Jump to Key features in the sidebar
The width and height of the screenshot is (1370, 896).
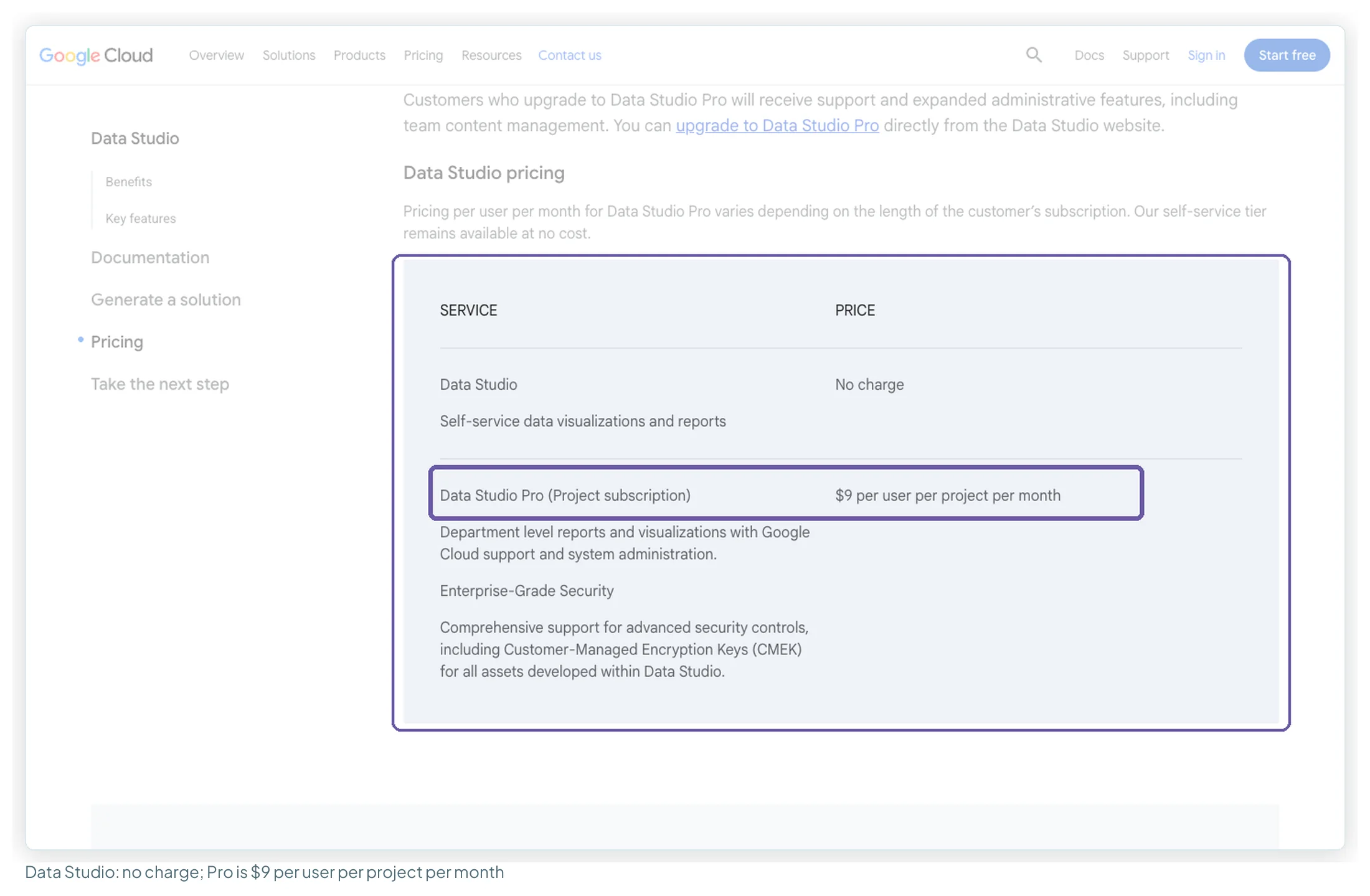[x=141, y=219]
